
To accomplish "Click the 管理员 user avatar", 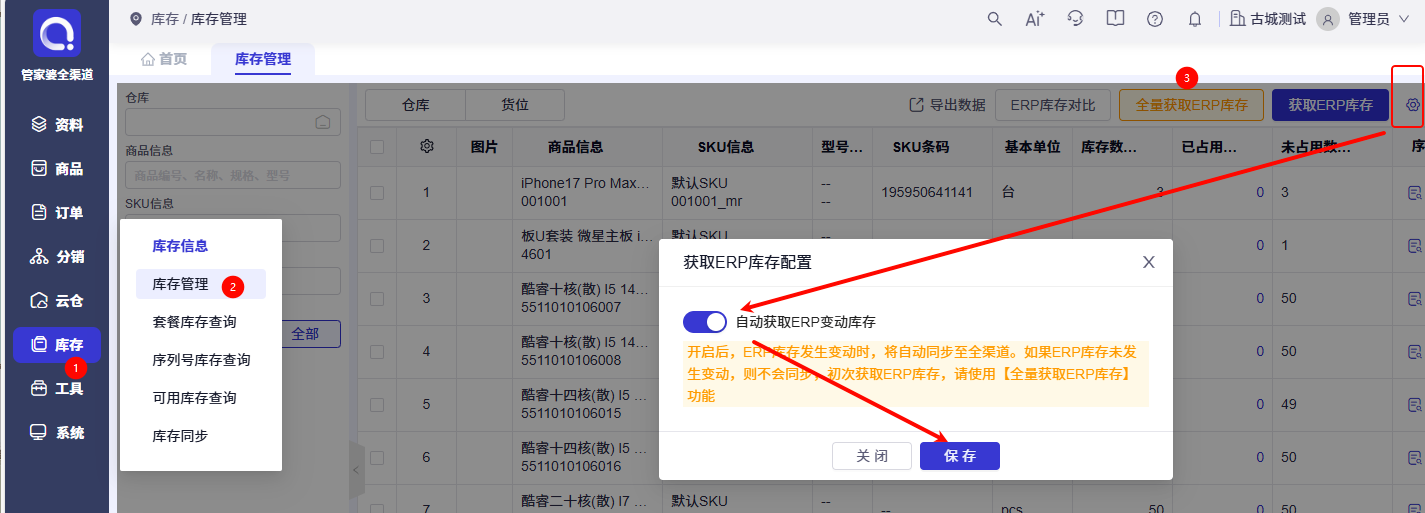I will (1328, 19).
